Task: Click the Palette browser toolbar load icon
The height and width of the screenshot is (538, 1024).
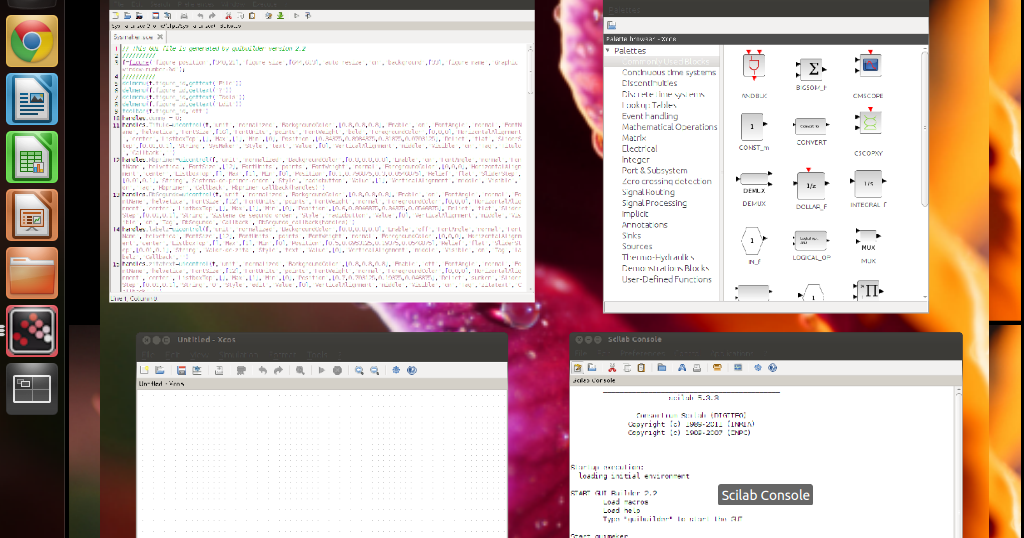Action: 612,25
